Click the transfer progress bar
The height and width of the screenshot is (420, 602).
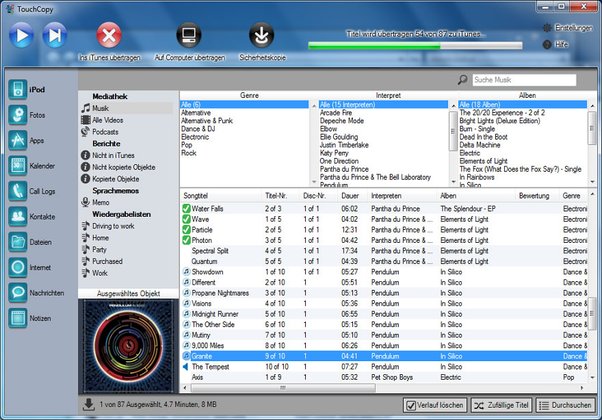415,46
